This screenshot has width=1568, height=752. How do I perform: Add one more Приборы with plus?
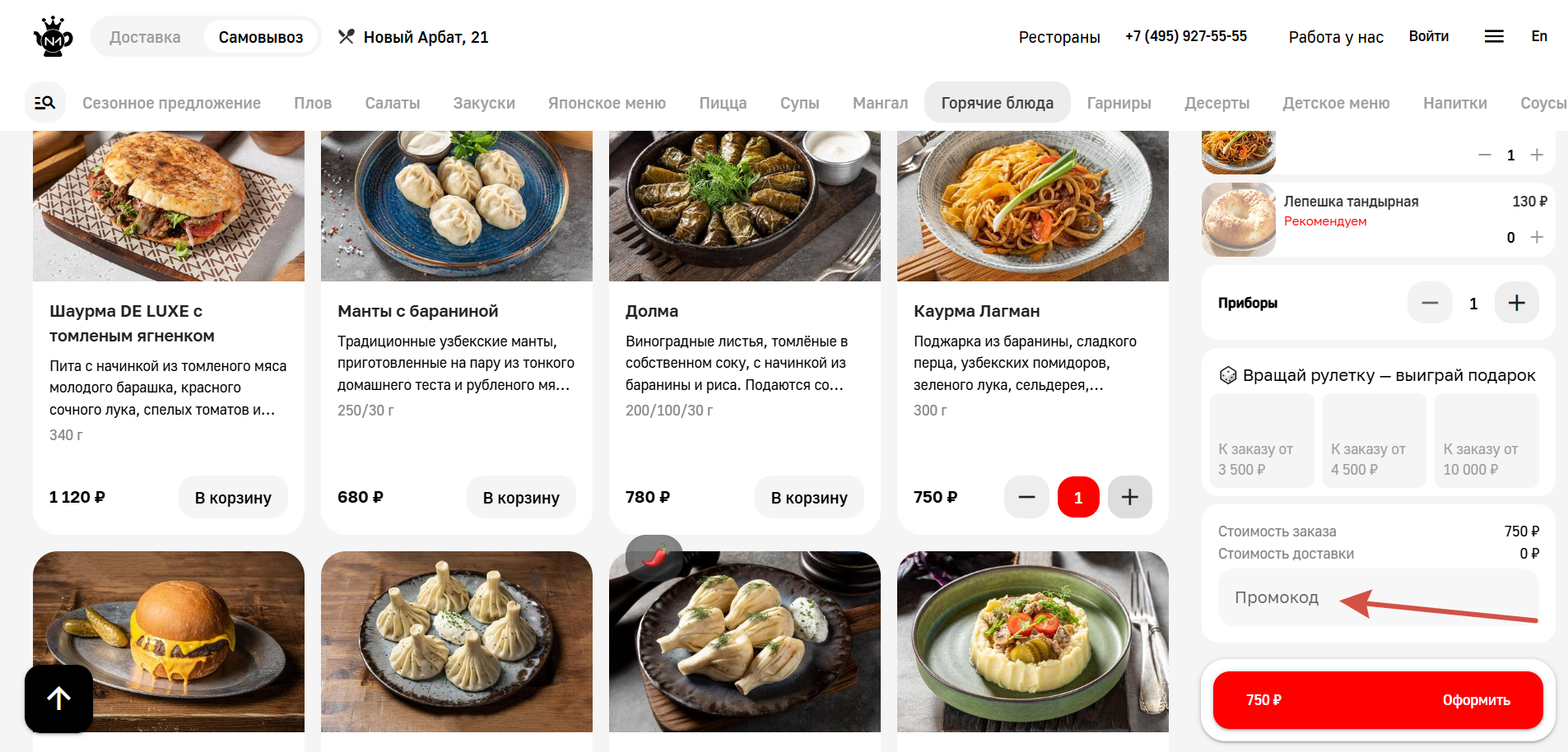tap(1517, 303)
